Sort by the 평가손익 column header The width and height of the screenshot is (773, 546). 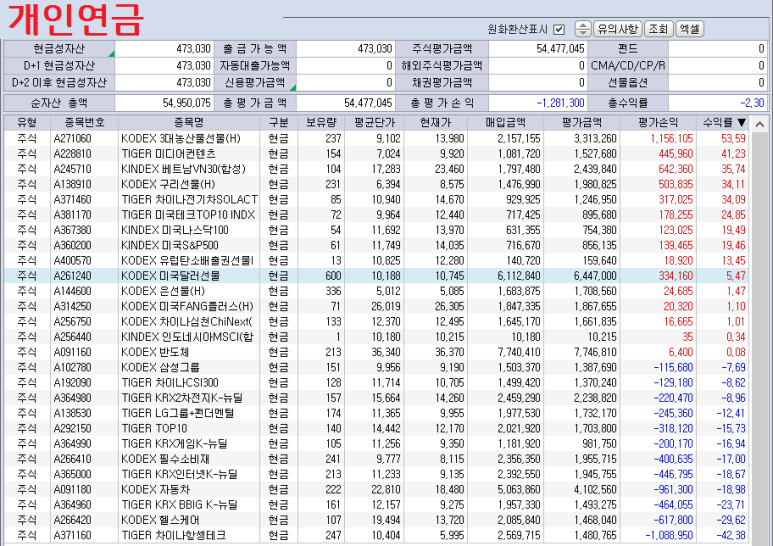658,122
